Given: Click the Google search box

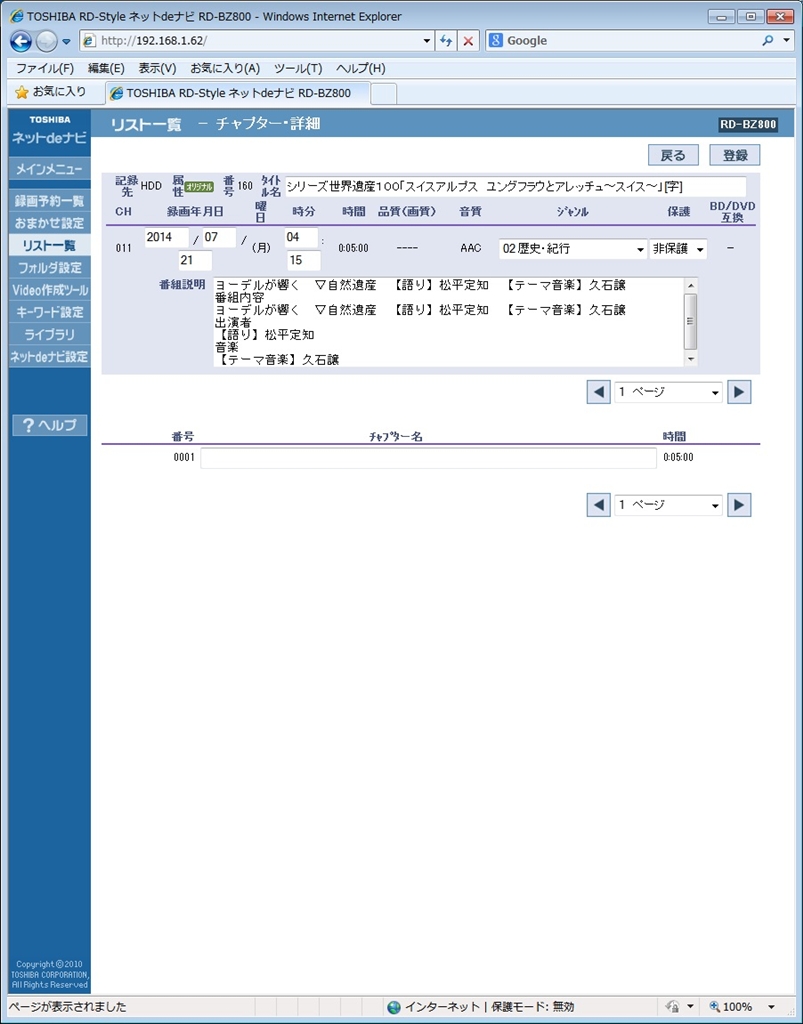Looking at the screenshot, I should (623, 40).
